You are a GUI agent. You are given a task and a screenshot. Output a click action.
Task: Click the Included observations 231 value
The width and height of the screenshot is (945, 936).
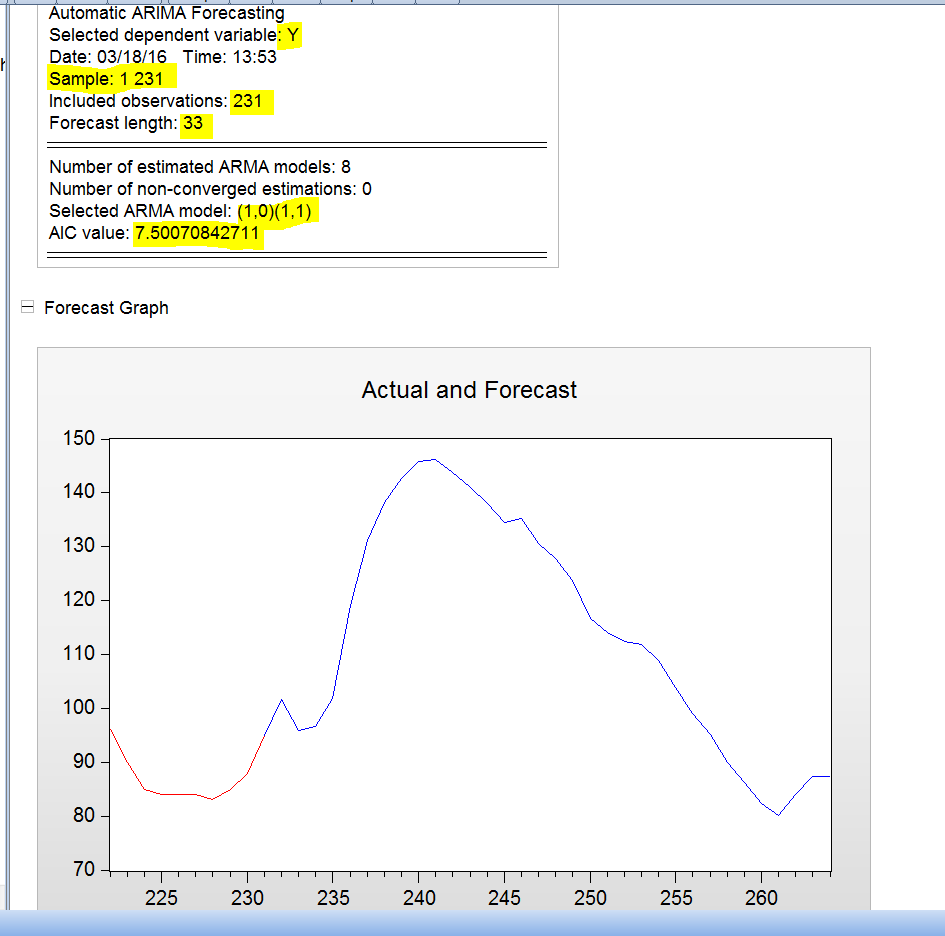coord(247,101)
